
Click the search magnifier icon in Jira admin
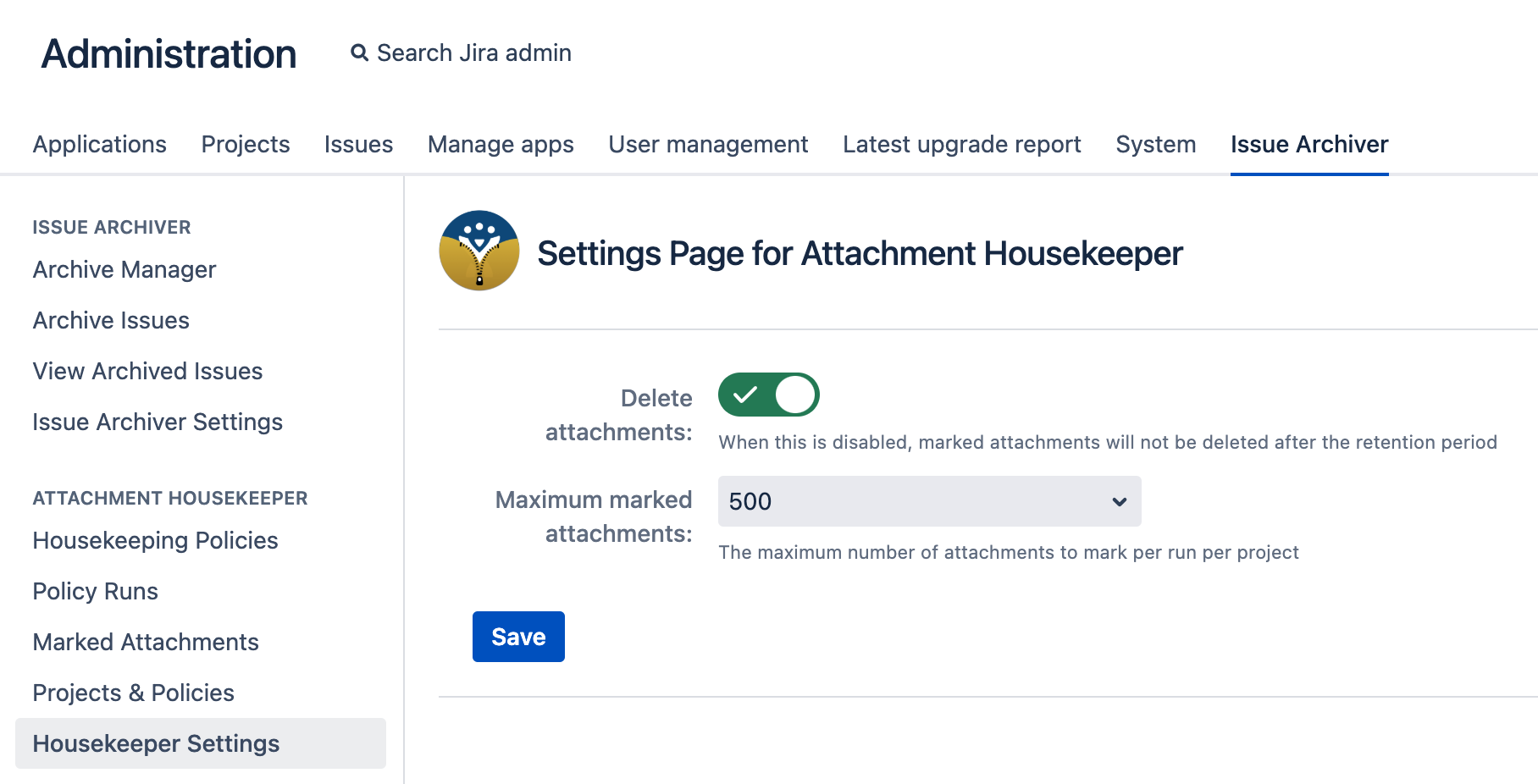[358, 52]
